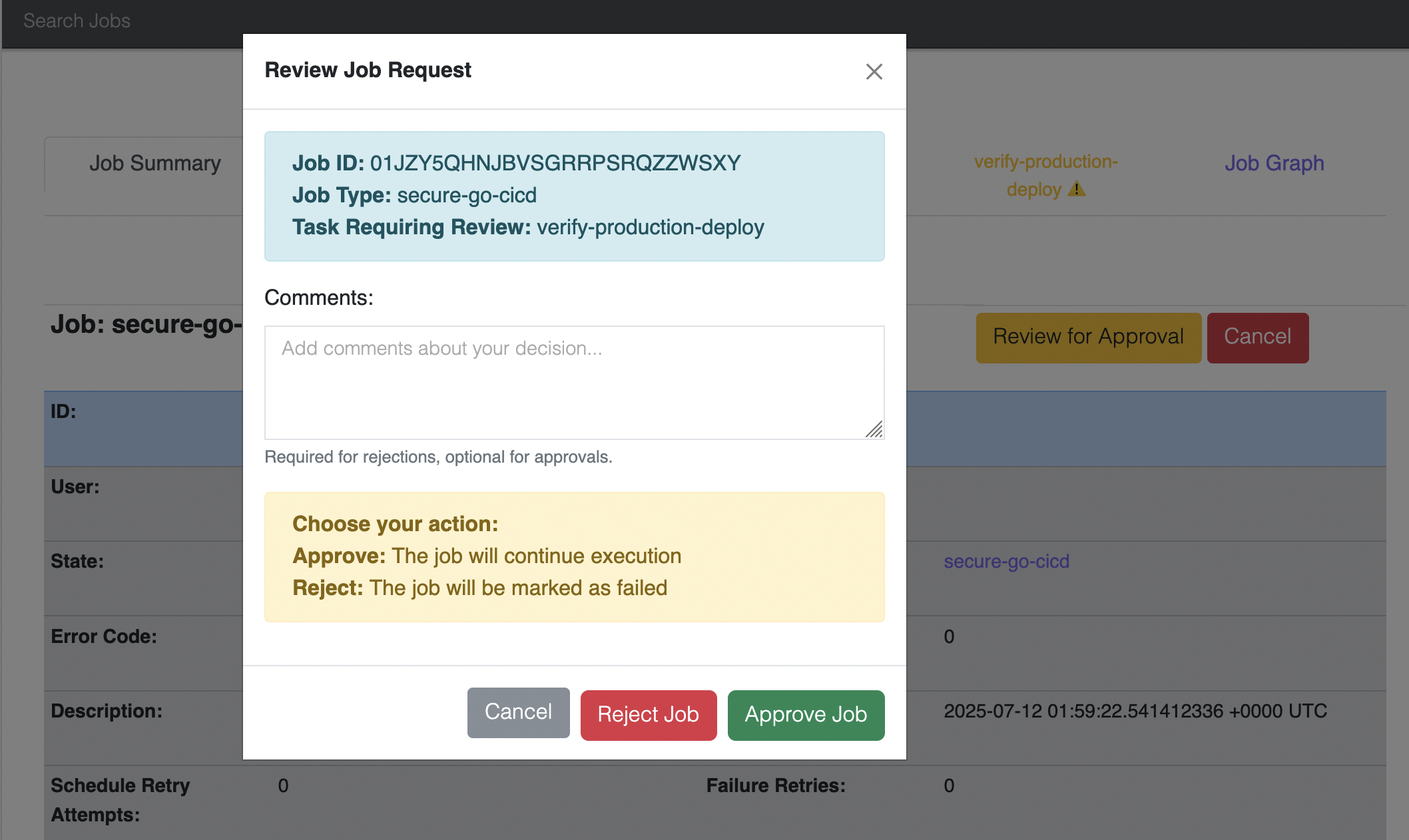1409x840 pixels.
Task: Click the Job ID value in dialog
Action: point(555,163)
